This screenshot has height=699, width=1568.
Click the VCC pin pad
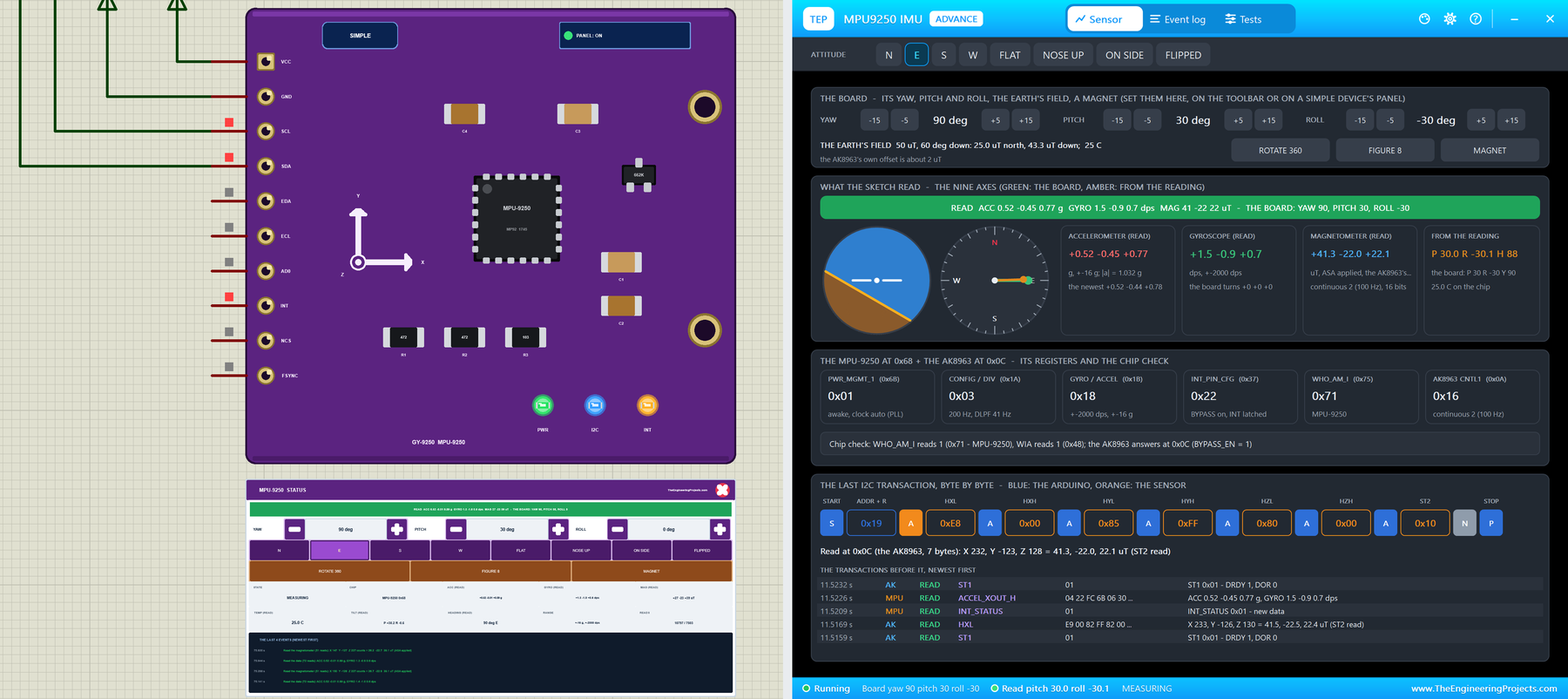pos(266,61)
